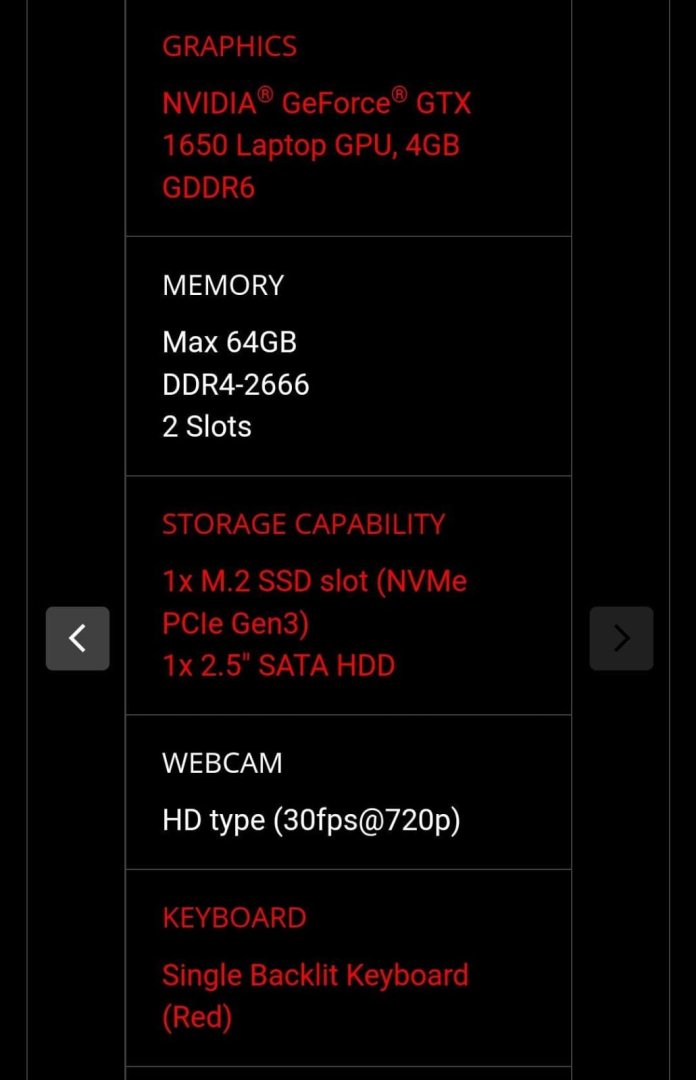Image resolution: width=696 pixels, height=1080 pixels.
Task: Click the '1x 2.5" SATA HDD' line
Action: [278, 665]
